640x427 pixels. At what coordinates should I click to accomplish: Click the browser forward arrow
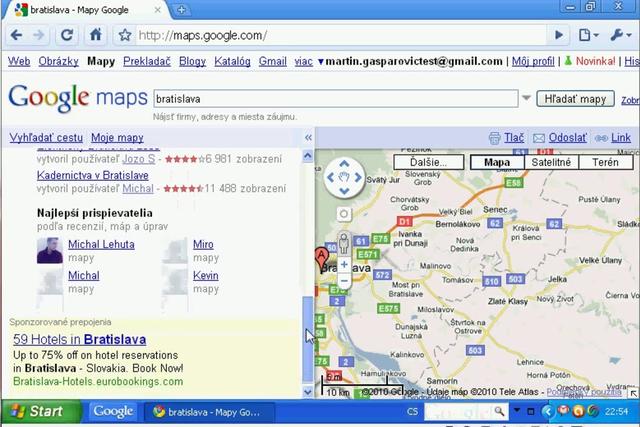[x=39, y=35]
